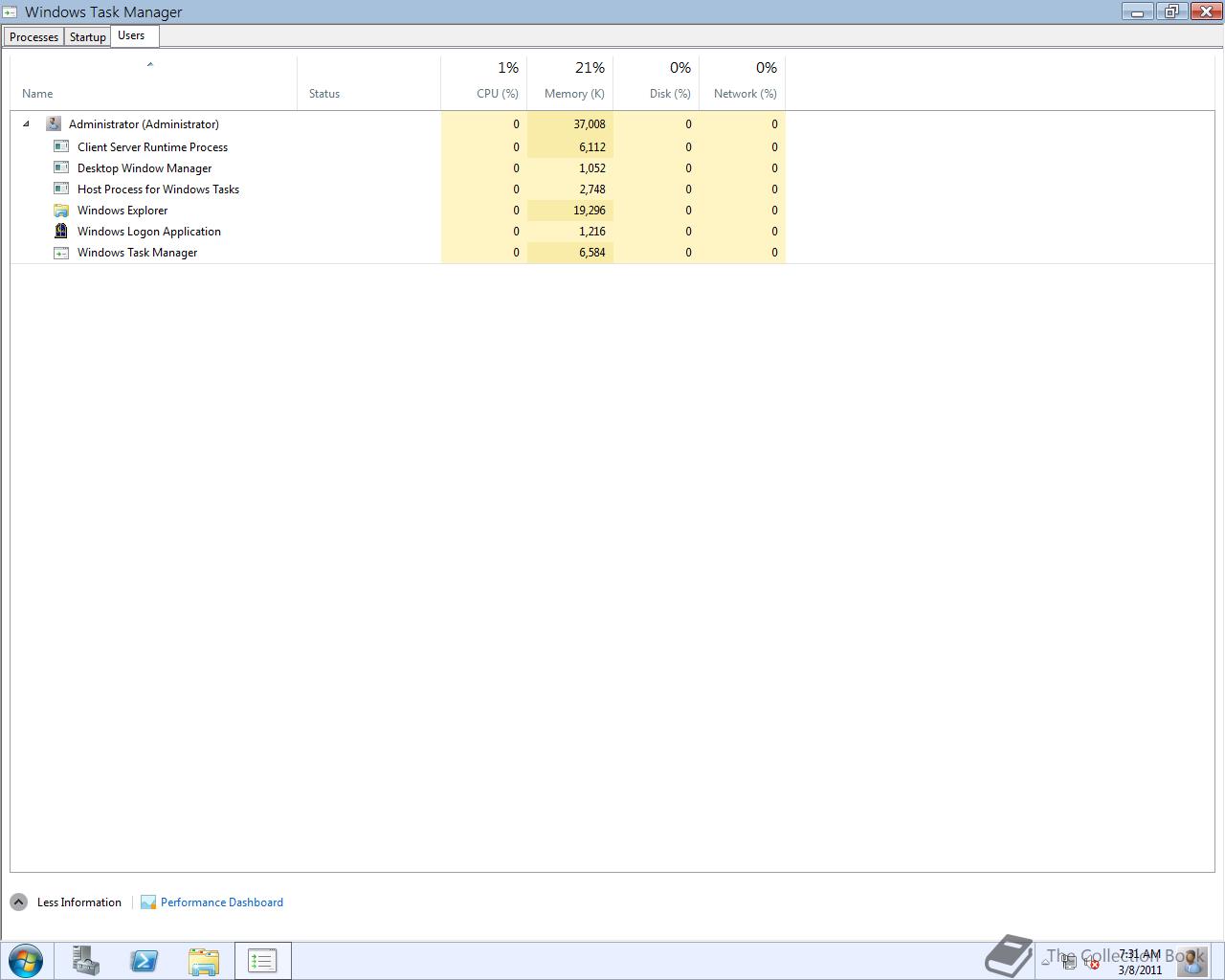1225x980 pixels.
Task: Launch PowerShell from the taskbar
Action: coord(145,961)
